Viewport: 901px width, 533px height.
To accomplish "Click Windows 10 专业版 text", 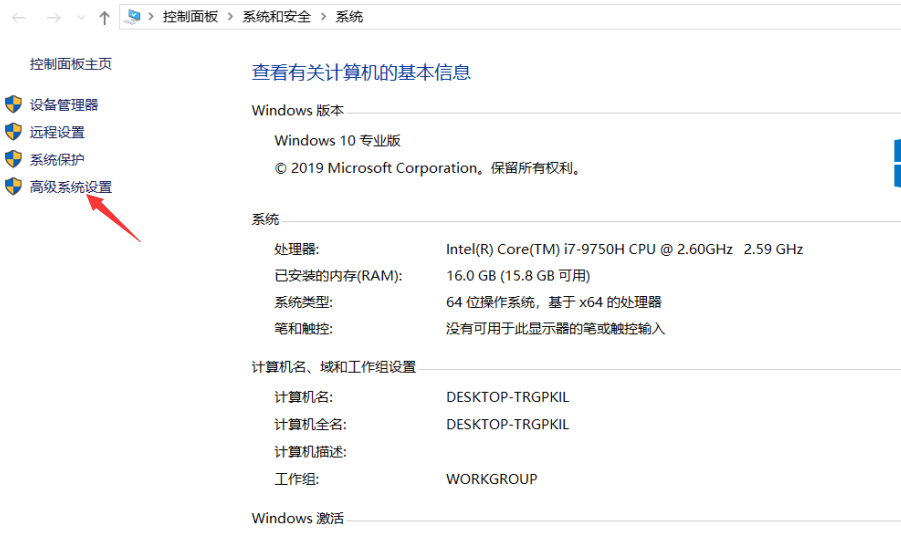I will point(337,140).
